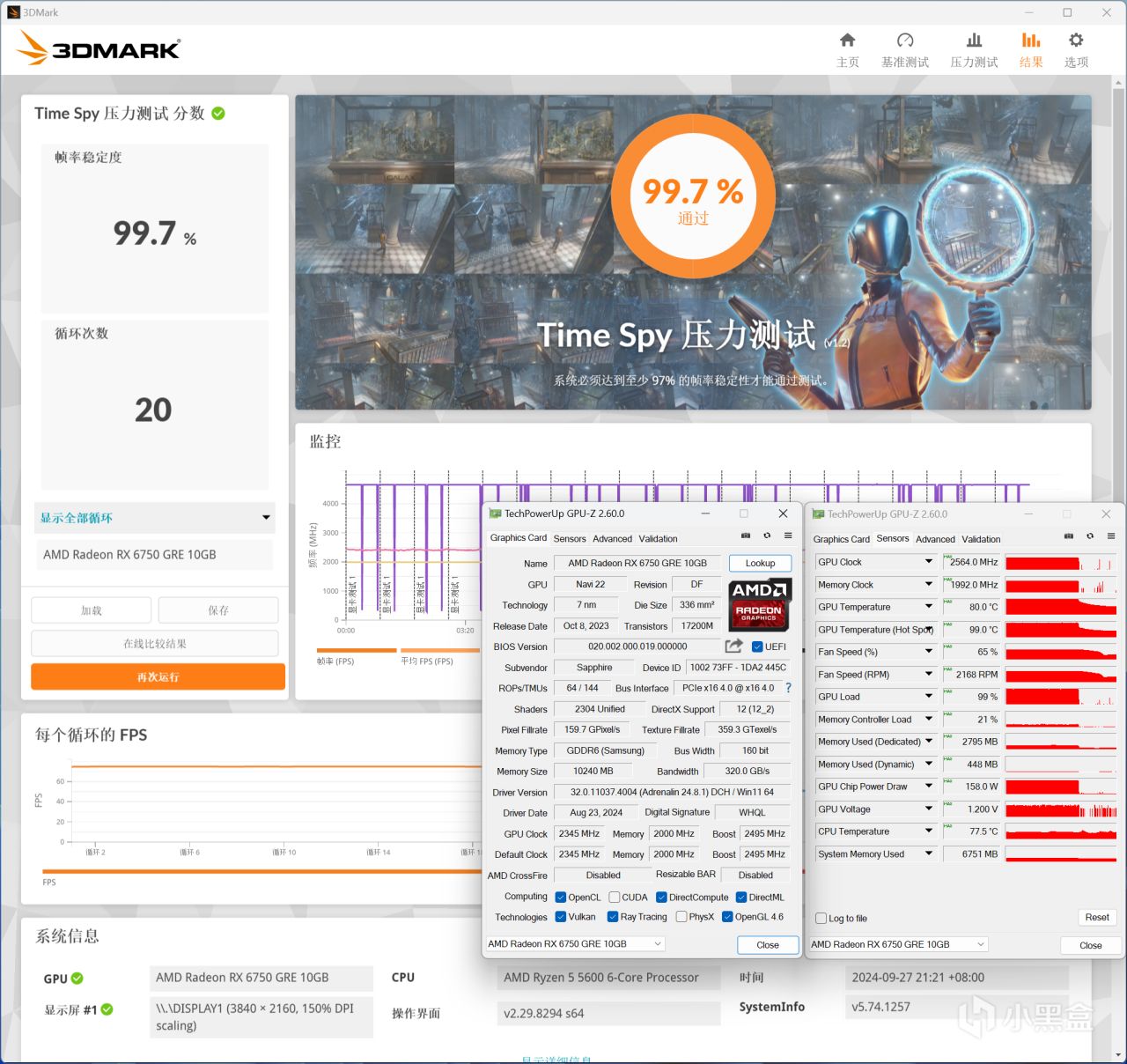1127x1064 pixels.
Task: Switch to Graphics Card tab in Sensors GPU-Z window
Action: coord(841,539)
